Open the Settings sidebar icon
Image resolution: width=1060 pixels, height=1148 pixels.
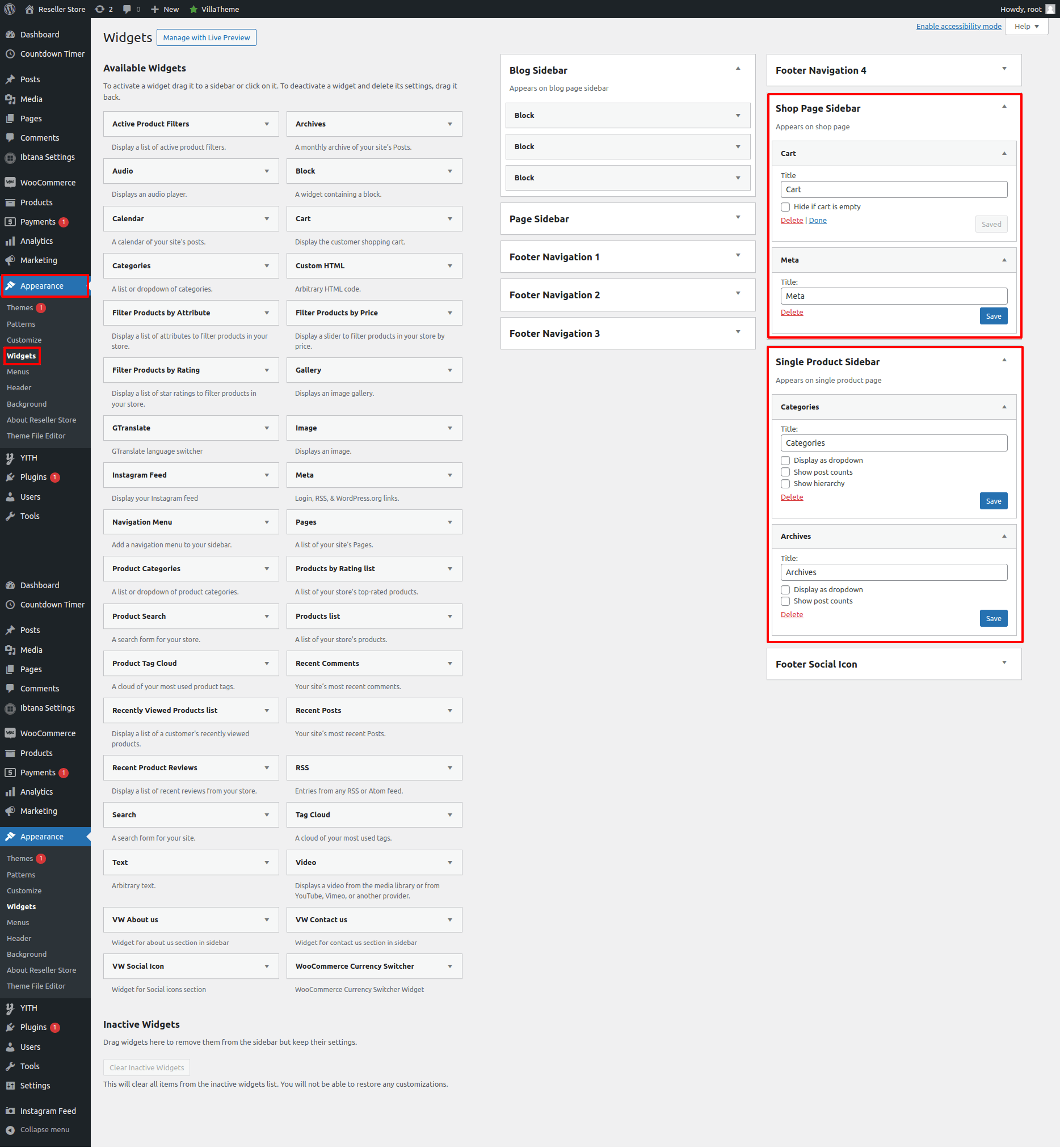click(10, 1086)
